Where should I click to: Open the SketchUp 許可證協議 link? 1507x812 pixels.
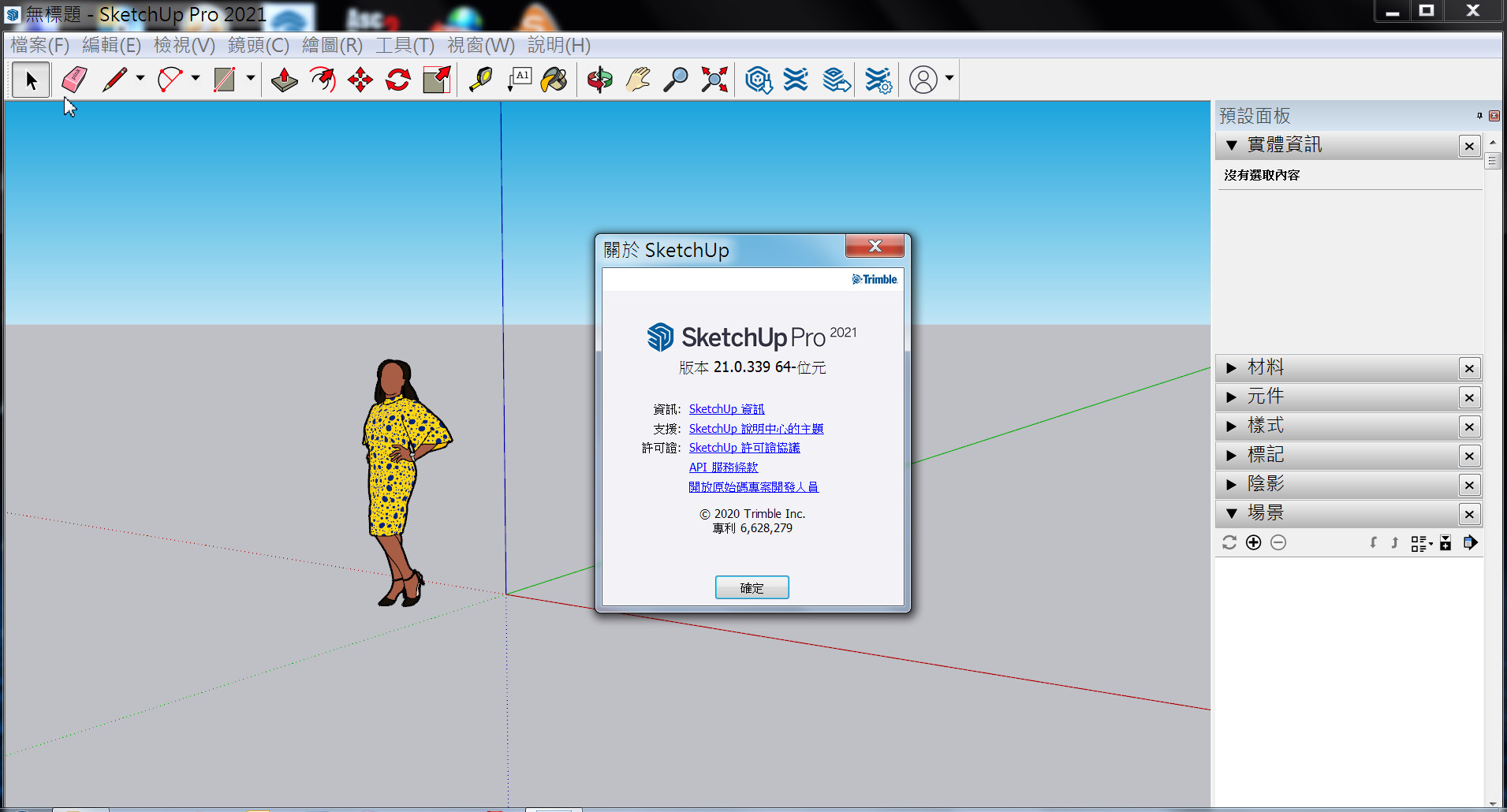tap(744, 448)
